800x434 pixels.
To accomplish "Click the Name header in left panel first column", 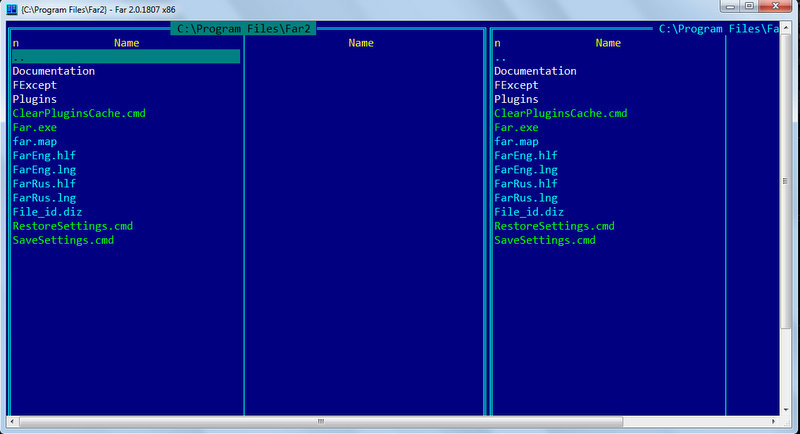I will point(127,43).
